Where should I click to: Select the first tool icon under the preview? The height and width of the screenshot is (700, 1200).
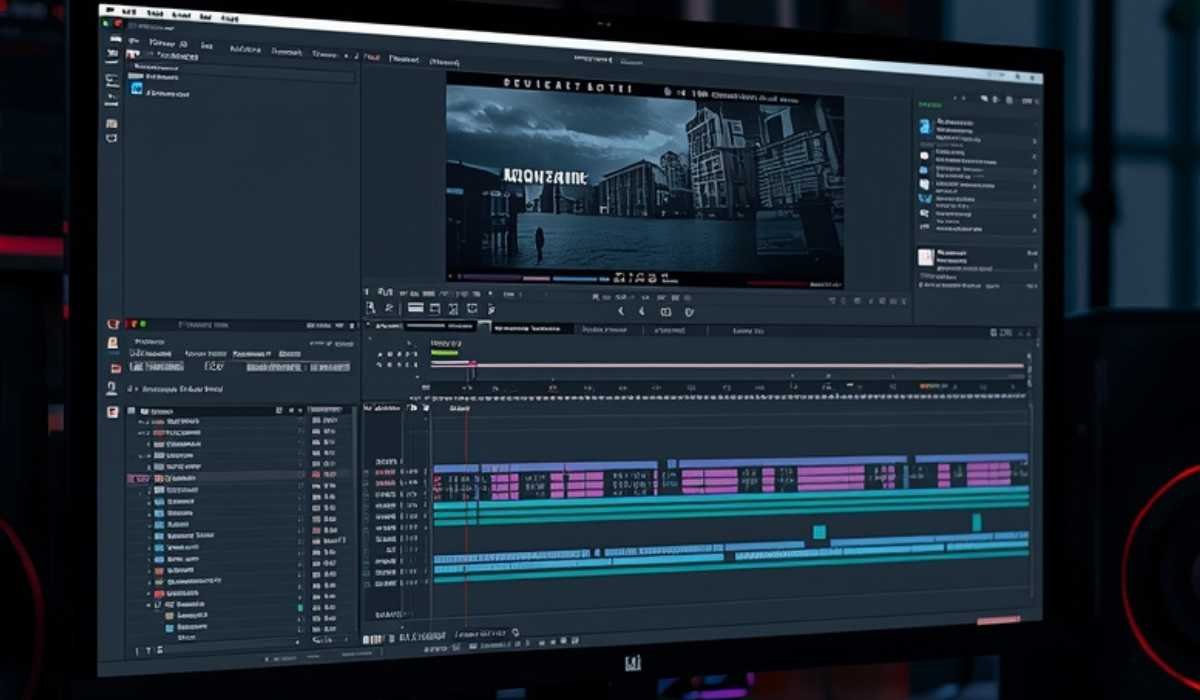click(371, 309)
